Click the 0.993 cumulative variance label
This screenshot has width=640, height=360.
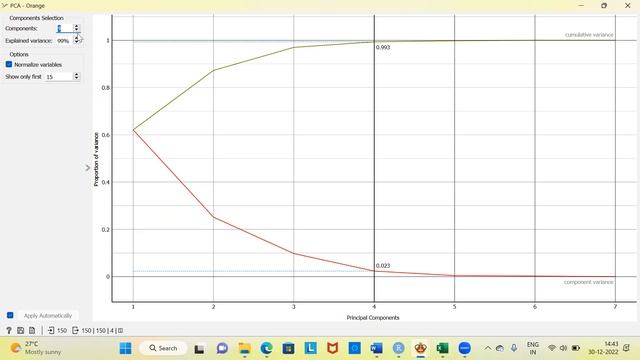click(383, 47)
